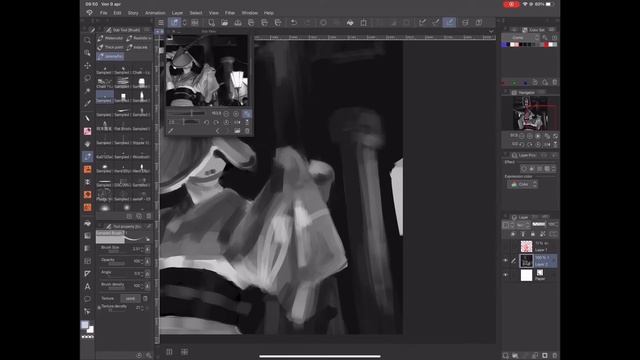Select the Move layer cross-arrow tool
640x360 pixels.
click(x=87, y=65)
